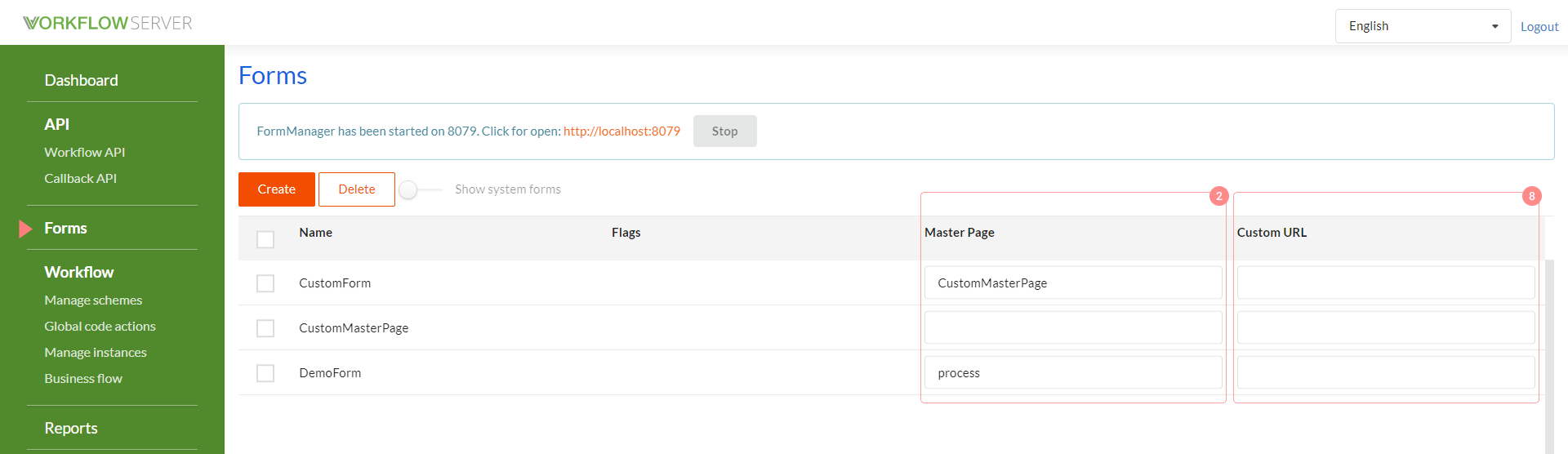Edit Master Page field of CustomForm
The width and height of the screenshot is (1568, 454).
(x=1073, y=283)
